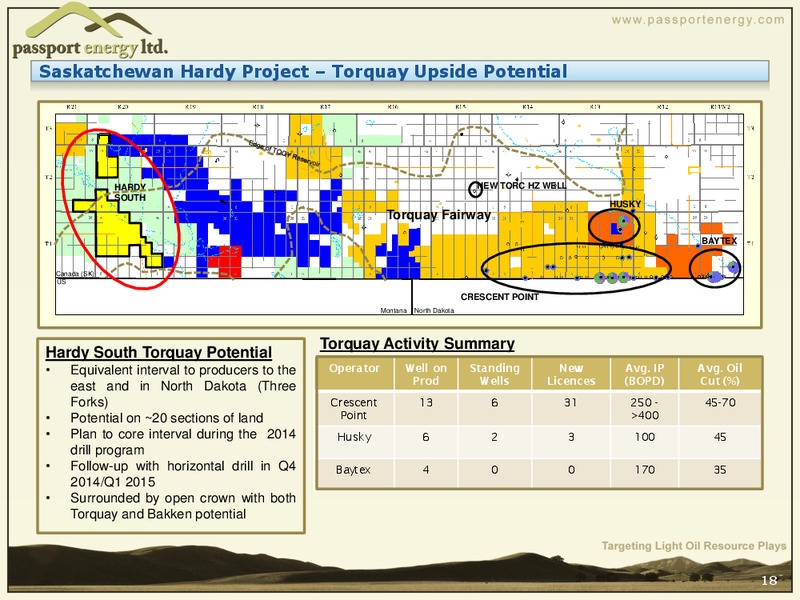Click Husky's well on prod value 6

pos(426,437)
